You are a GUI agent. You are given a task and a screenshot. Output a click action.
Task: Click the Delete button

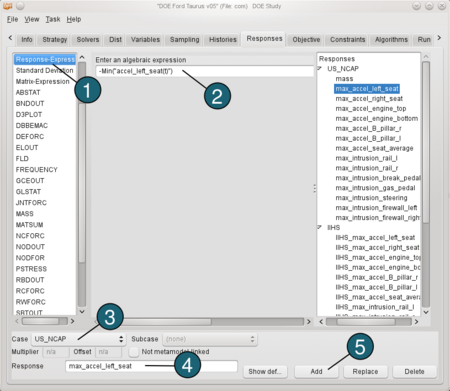pyautogui.click(x=414, y=371)
